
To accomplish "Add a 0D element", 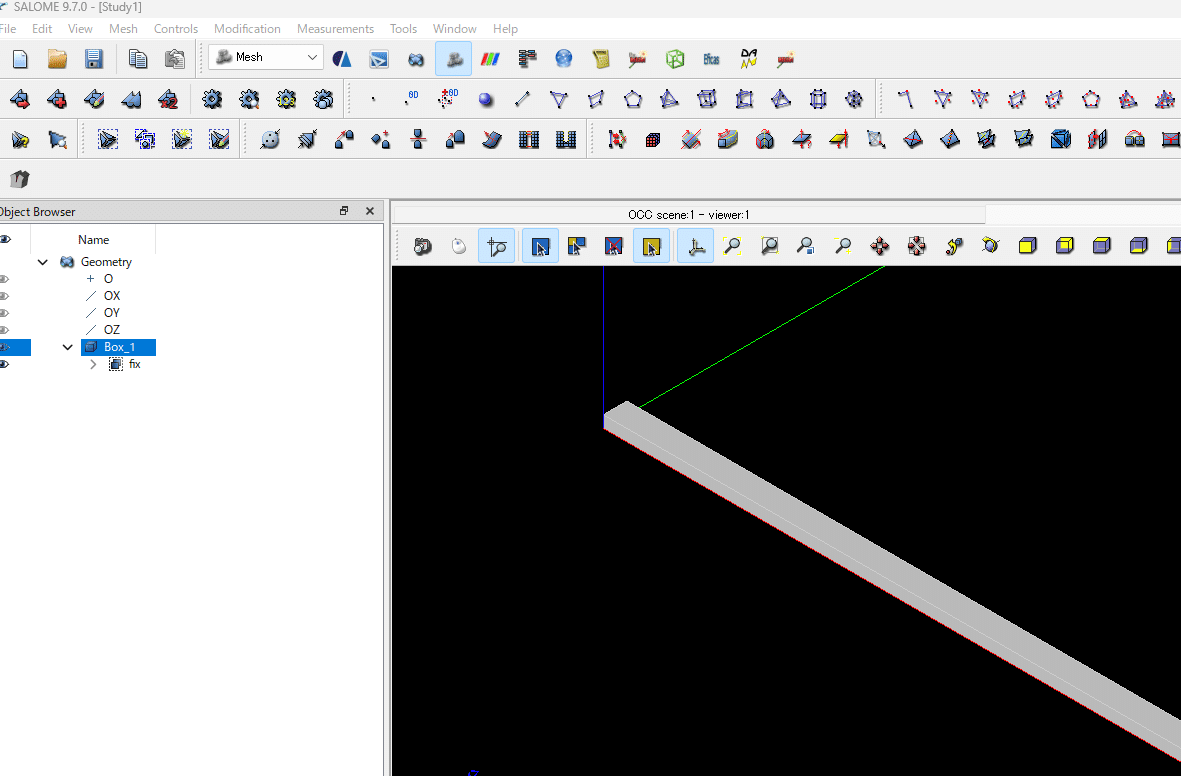I will pyautogui.click(x=411, y=99).
